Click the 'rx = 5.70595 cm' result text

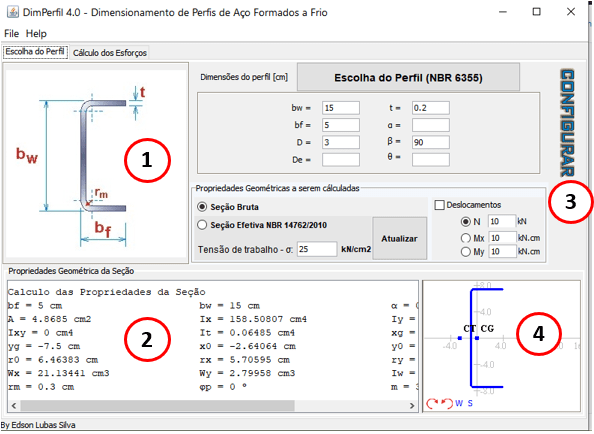244,360
